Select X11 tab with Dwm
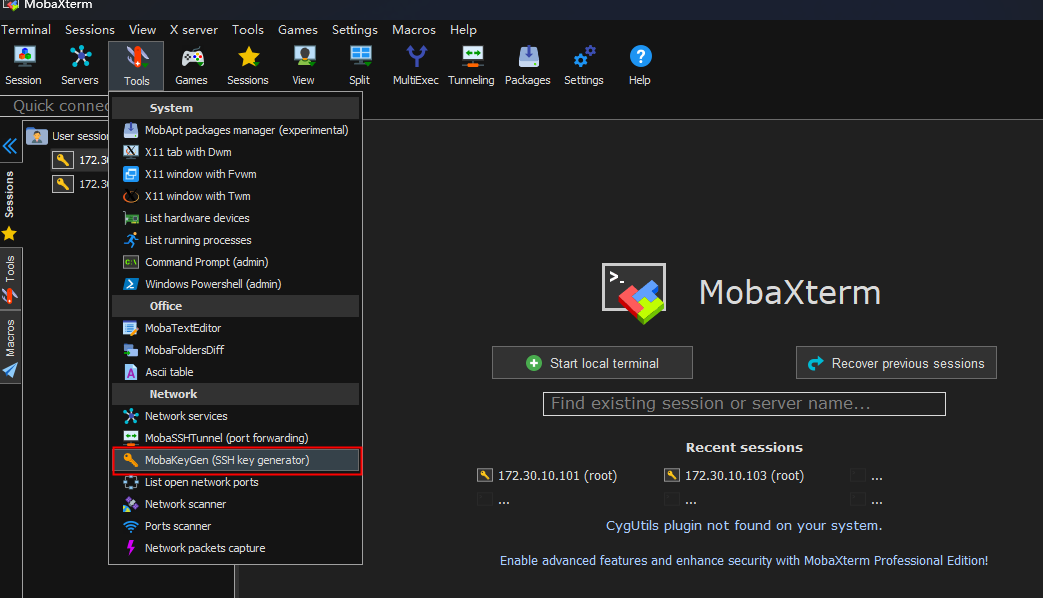Viewport: 1043px width, 598px height. [x=235, y=152]
